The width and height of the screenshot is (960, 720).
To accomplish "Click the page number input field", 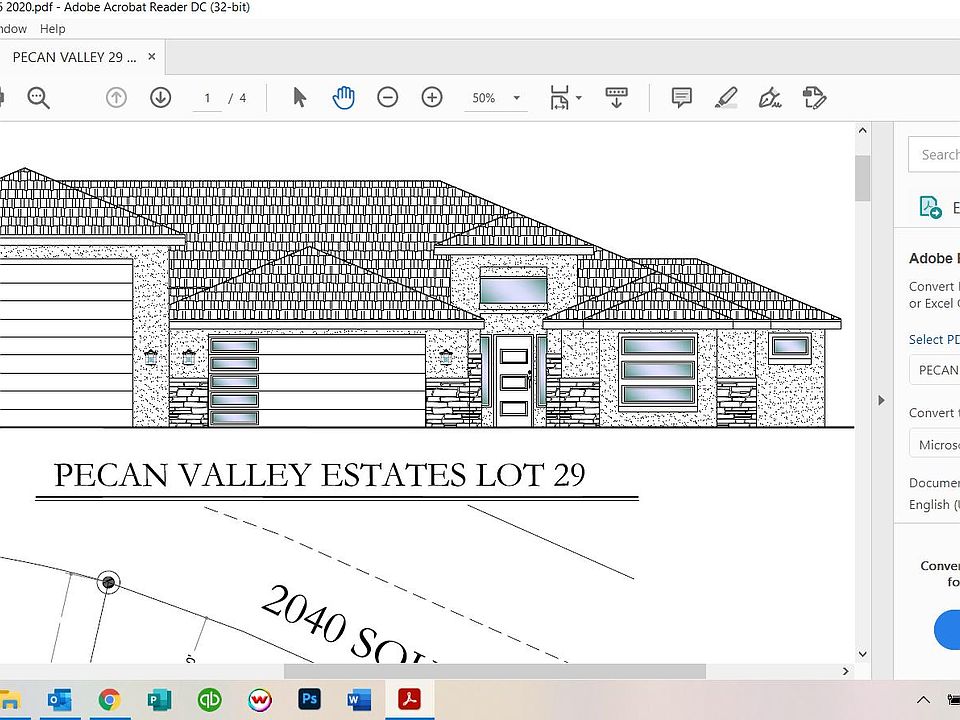I will click(x=208, y=98).
